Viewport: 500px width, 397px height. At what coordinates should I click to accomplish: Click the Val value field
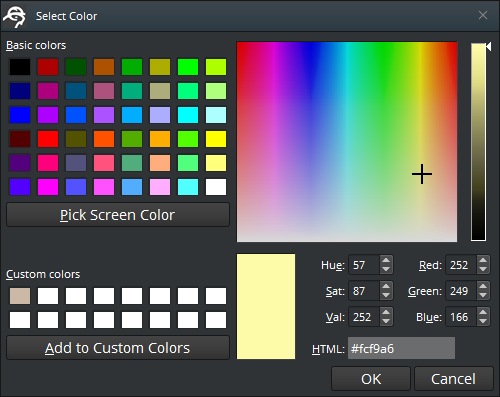tap(364, 317)
